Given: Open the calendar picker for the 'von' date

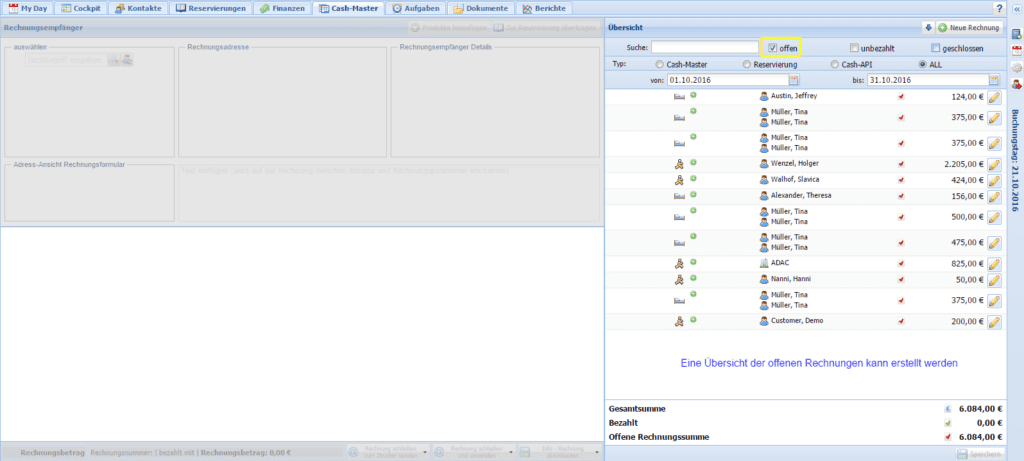Looking at the screenshot, I should point(794,80).
